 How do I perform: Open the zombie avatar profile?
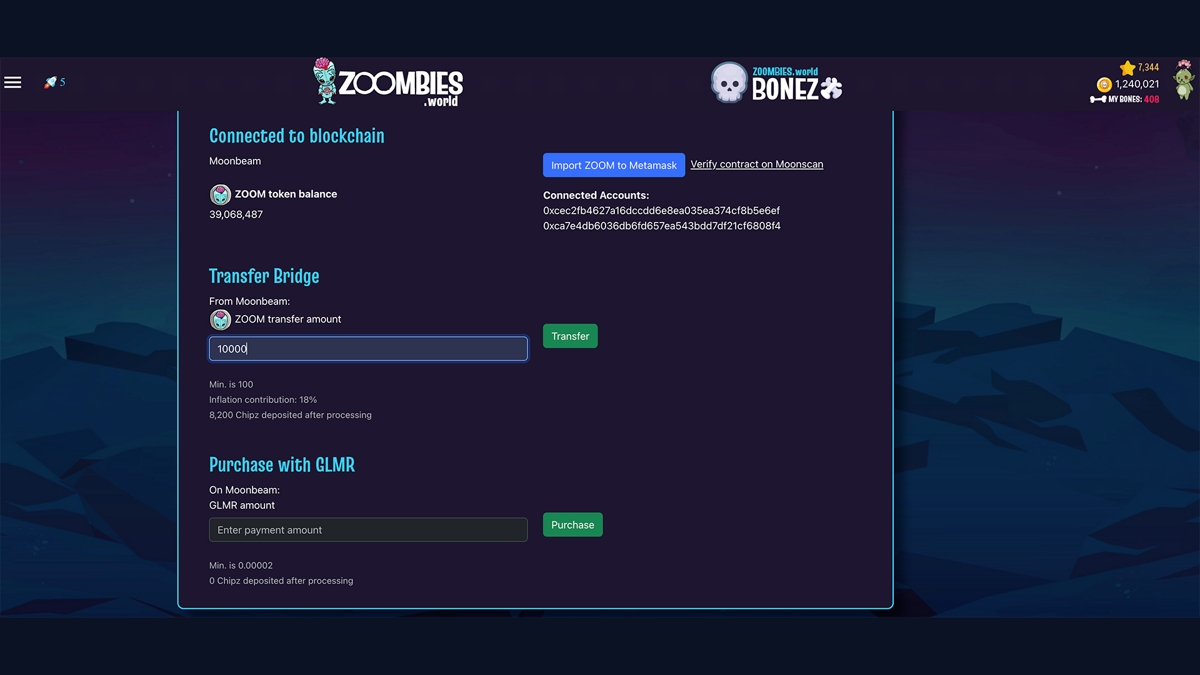click(x=1183, y=79)
